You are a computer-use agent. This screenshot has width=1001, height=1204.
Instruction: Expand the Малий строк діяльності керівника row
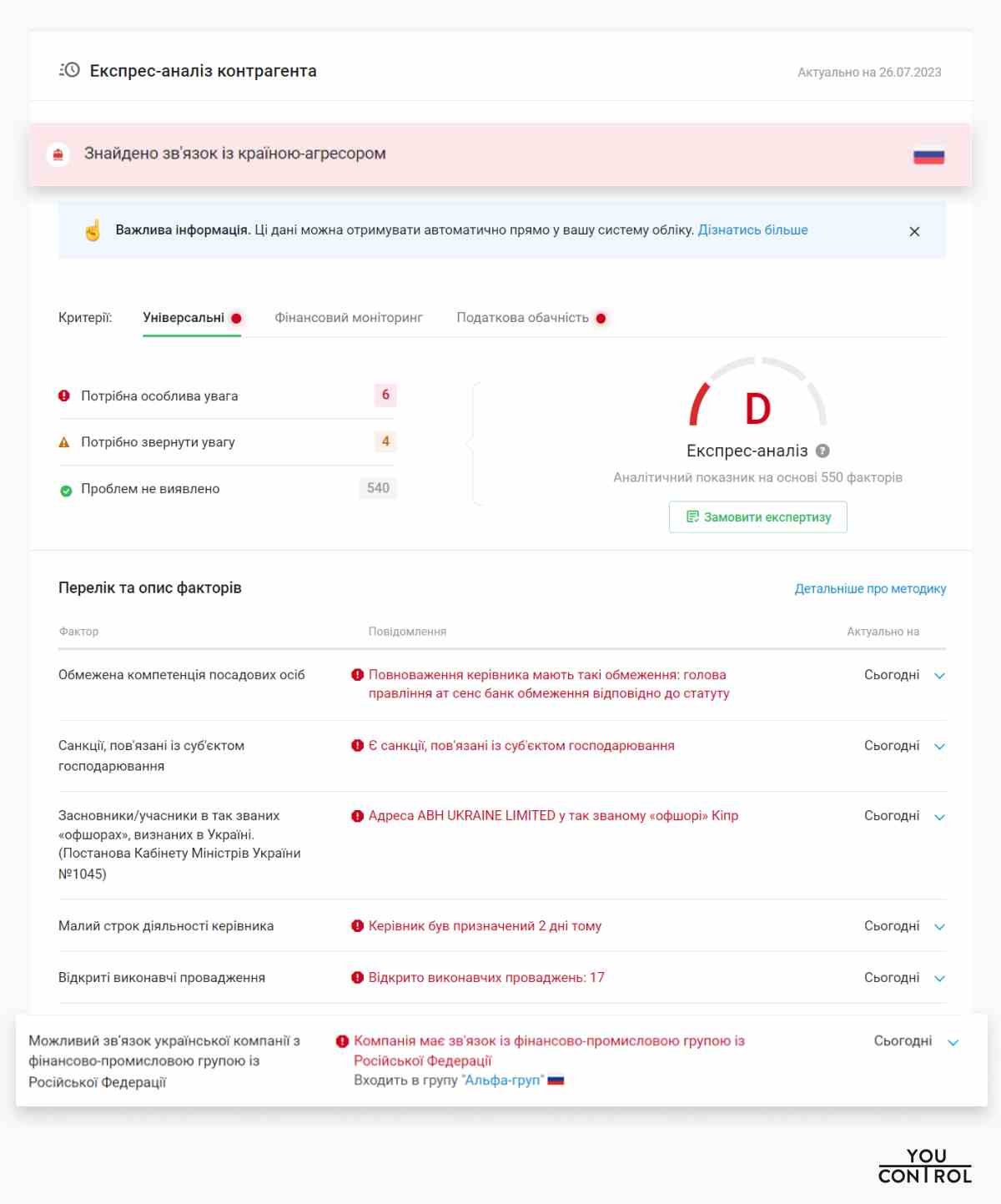pyautogui.click(x=940, y=927)
